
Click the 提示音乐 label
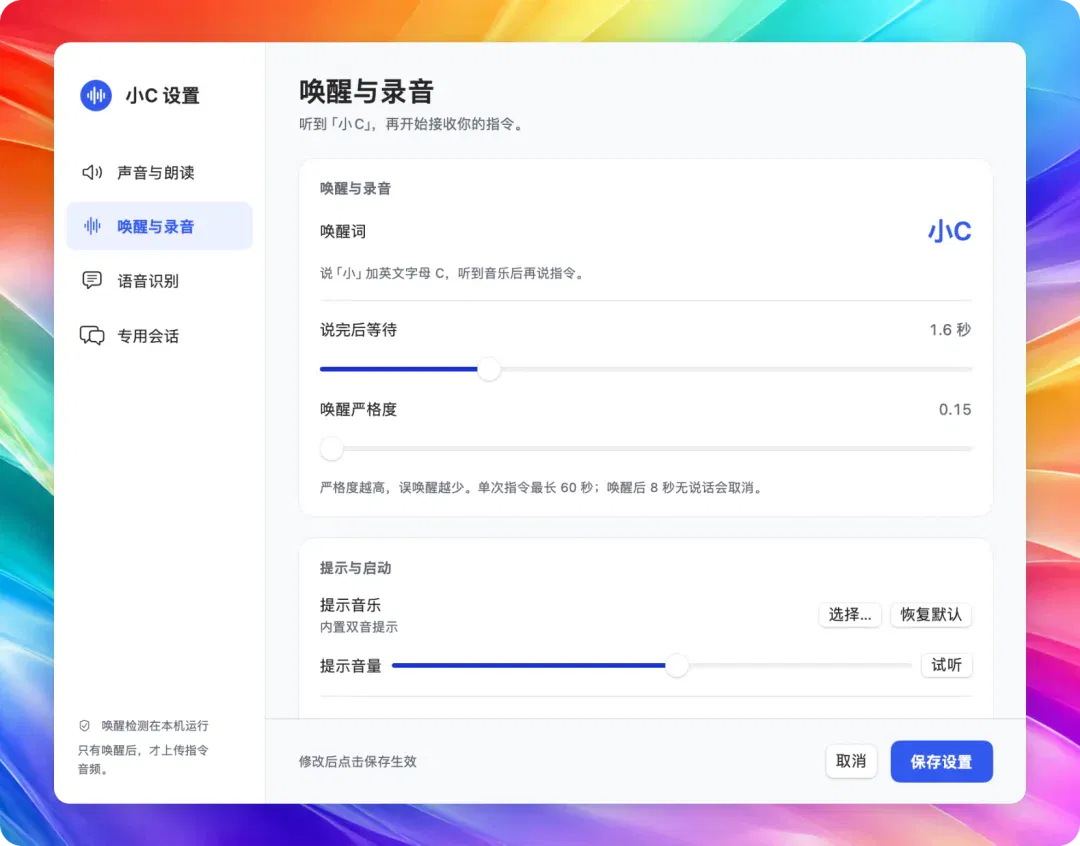point(351,605)
